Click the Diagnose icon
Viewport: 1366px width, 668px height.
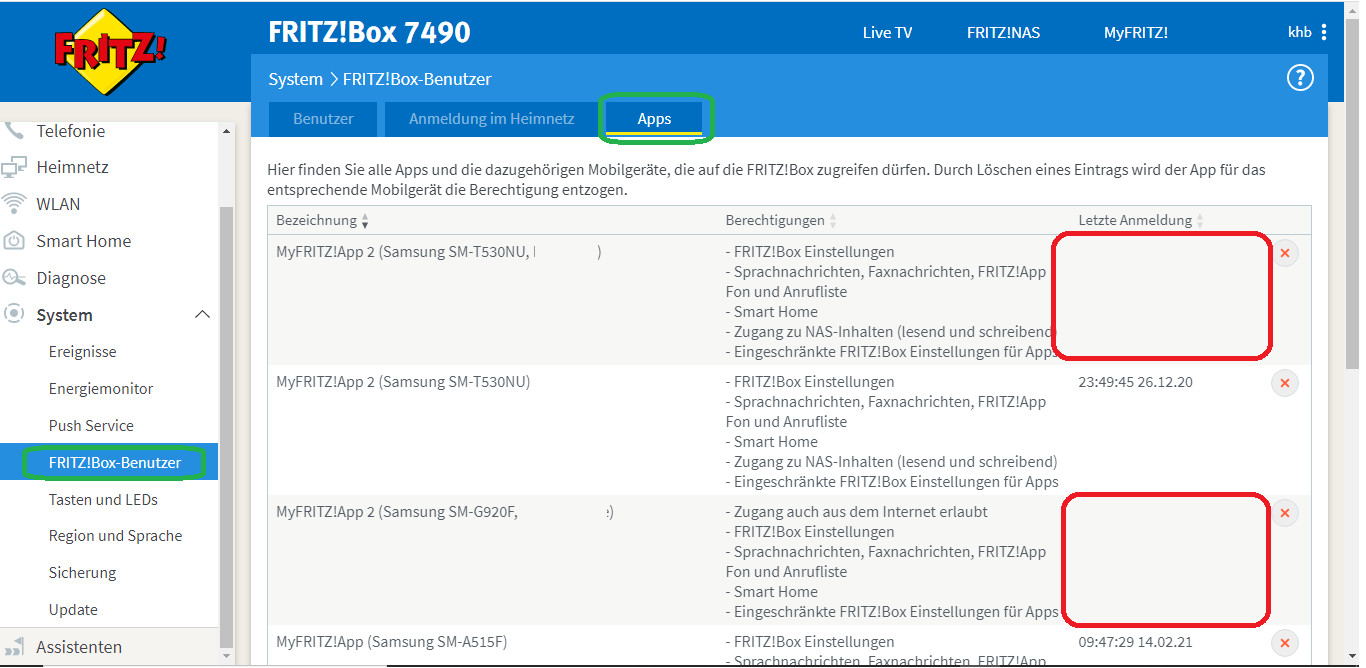(14, 278)
